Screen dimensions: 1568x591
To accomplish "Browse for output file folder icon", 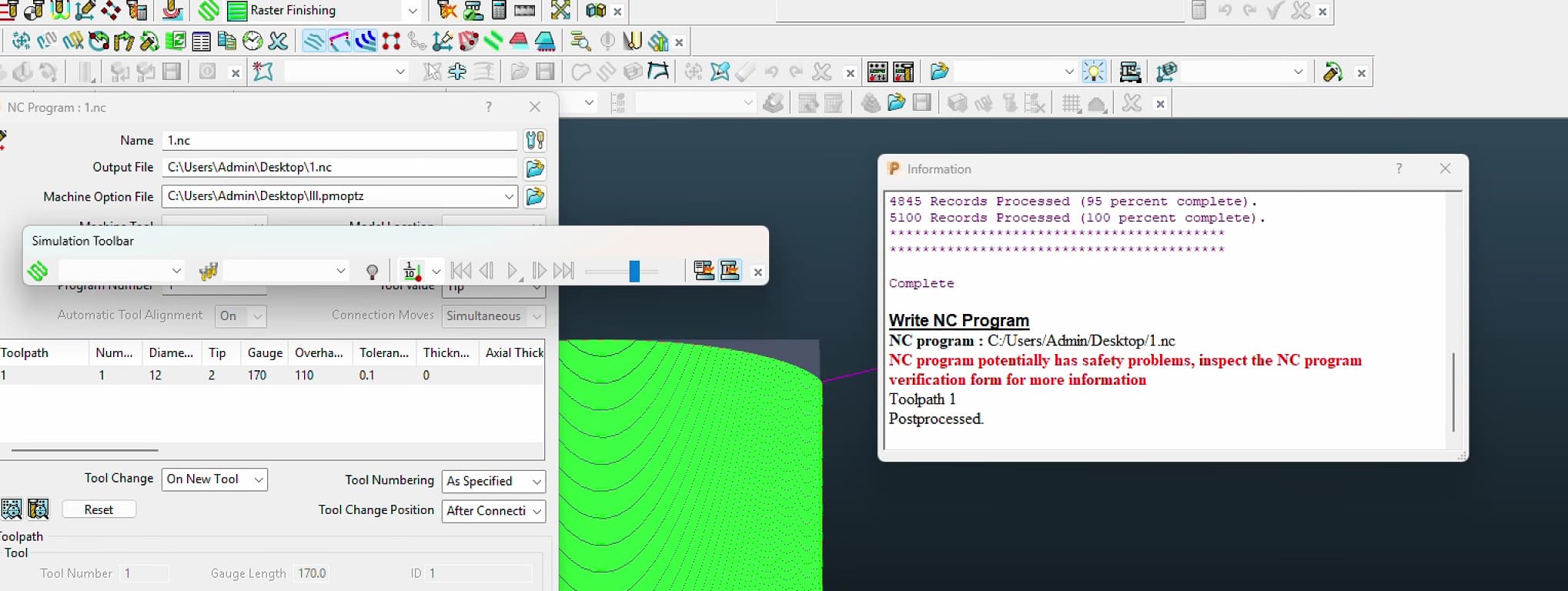I will (535, 169).
